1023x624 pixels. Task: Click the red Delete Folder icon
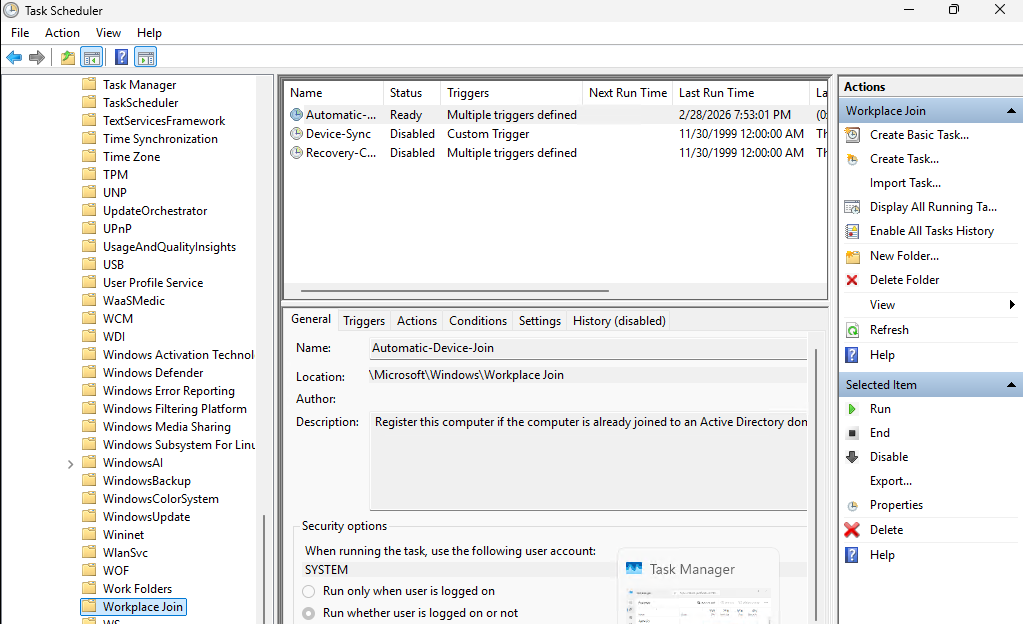(852, 280)
